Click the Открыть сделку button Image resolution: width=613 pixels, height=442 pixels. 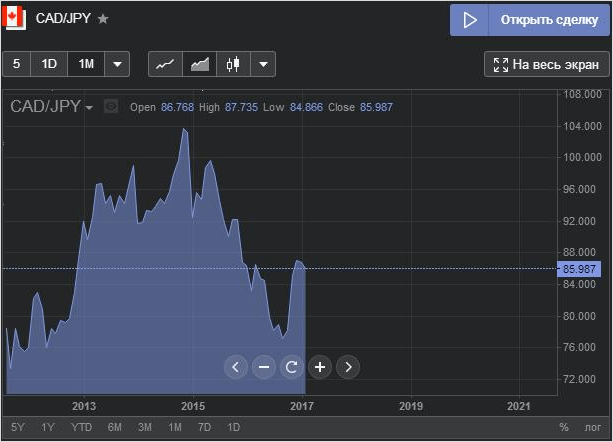click(x=530, y=20)
